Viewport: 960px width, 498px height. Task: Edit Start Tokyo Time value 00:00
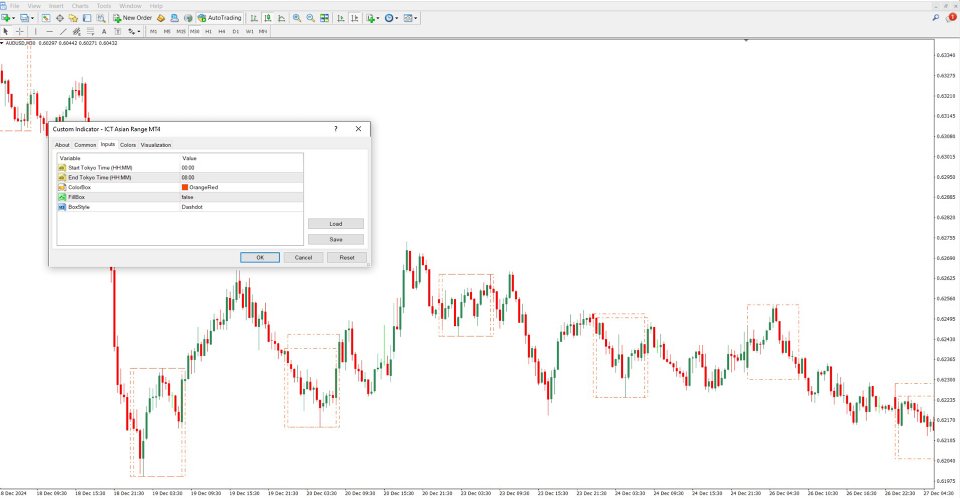tap(241, 168)
